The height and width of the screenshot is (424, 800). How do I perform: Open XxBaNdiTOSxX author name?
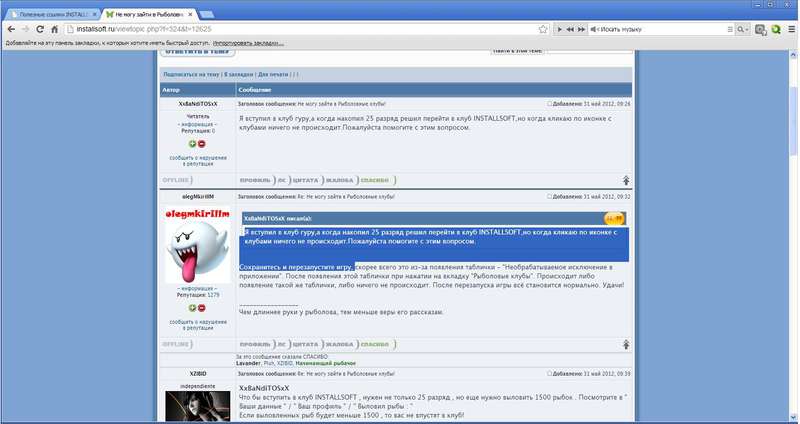click(x=198, y=104)
